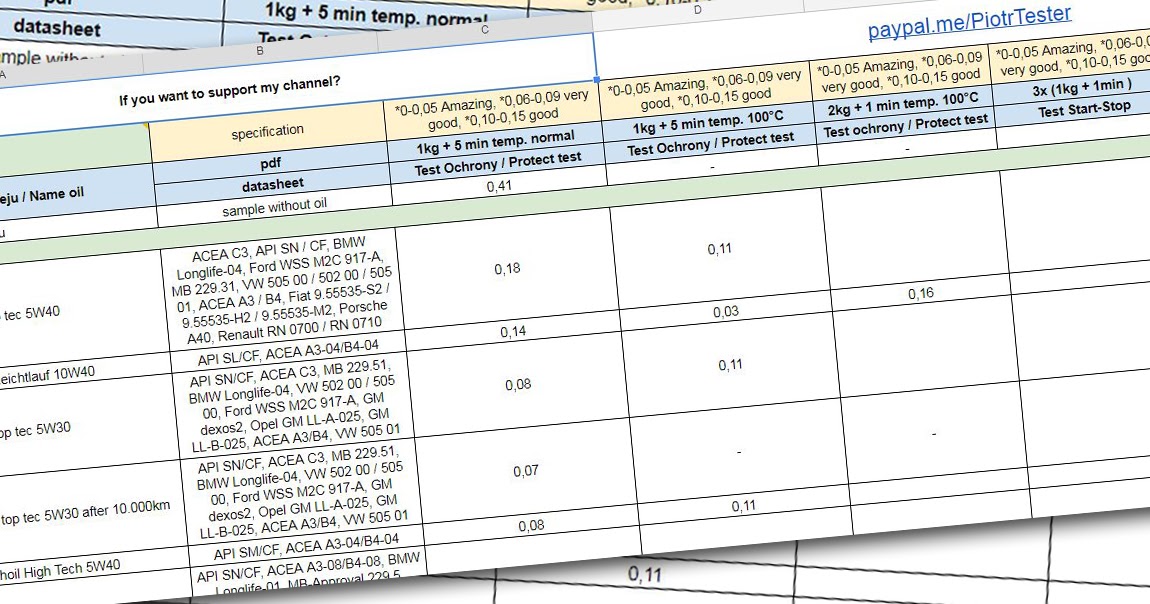
Task: Click the '2kg + 1 min temp. 100°C' header
Action: pyautogui.click(x=903, y=104)
